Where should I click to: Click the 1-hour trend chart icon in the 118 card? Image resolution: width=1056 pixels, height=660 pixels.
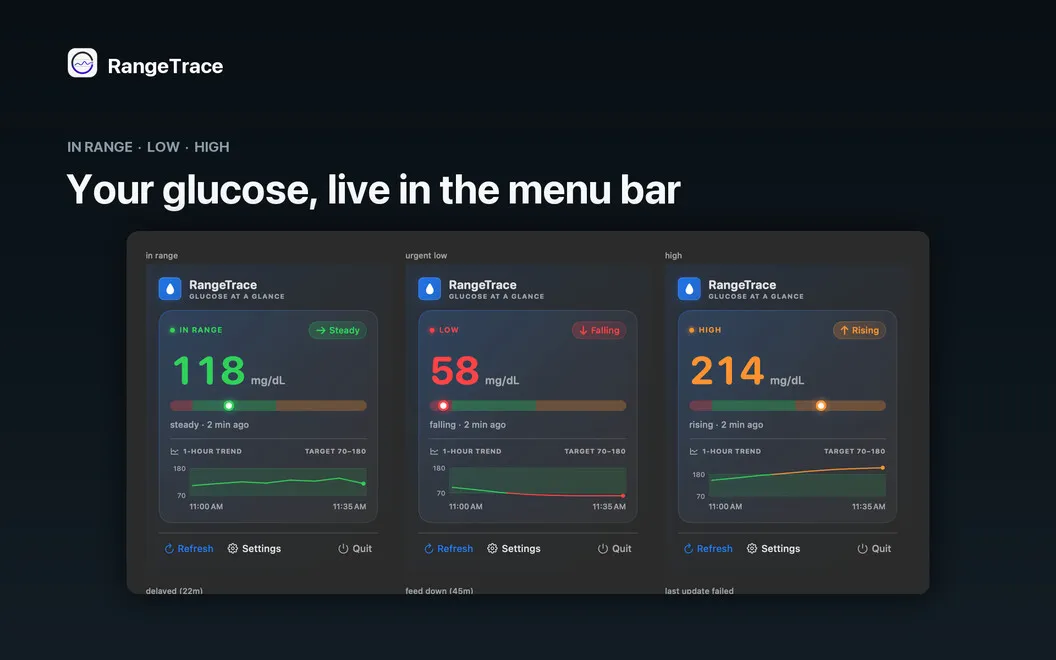pos(174,451)
